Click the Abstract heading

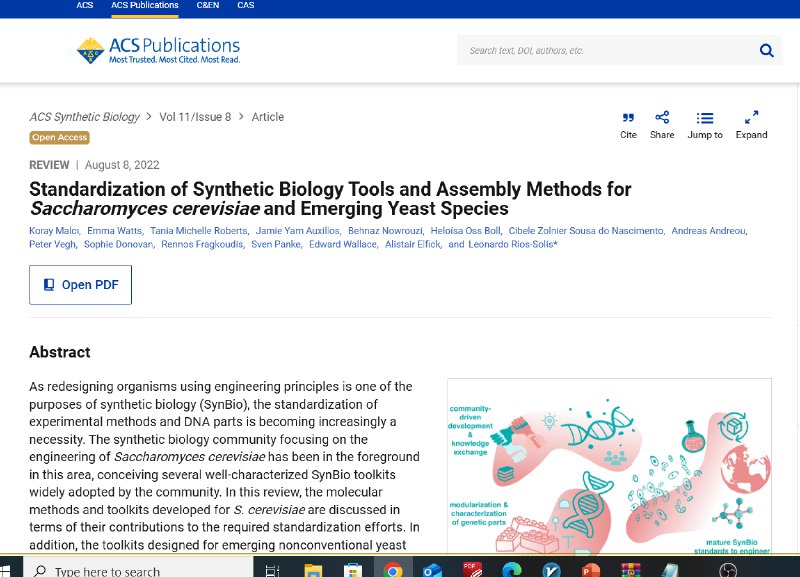(60, 352)
